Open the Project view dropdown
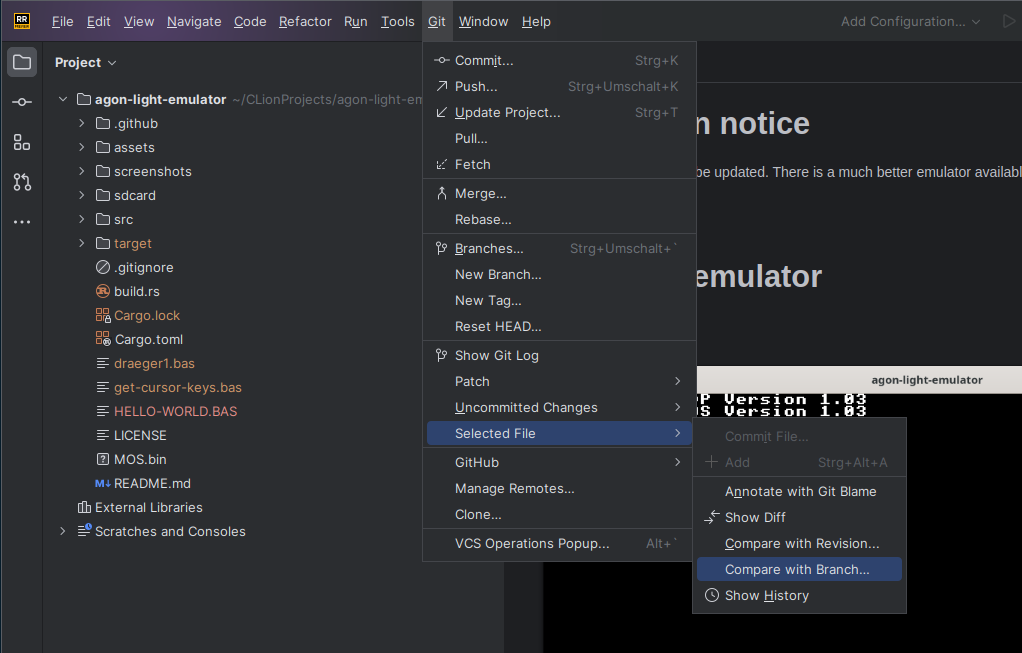The width and height of the screenshot is (1022, 653). pyautogui.click(x=86, y=62)
